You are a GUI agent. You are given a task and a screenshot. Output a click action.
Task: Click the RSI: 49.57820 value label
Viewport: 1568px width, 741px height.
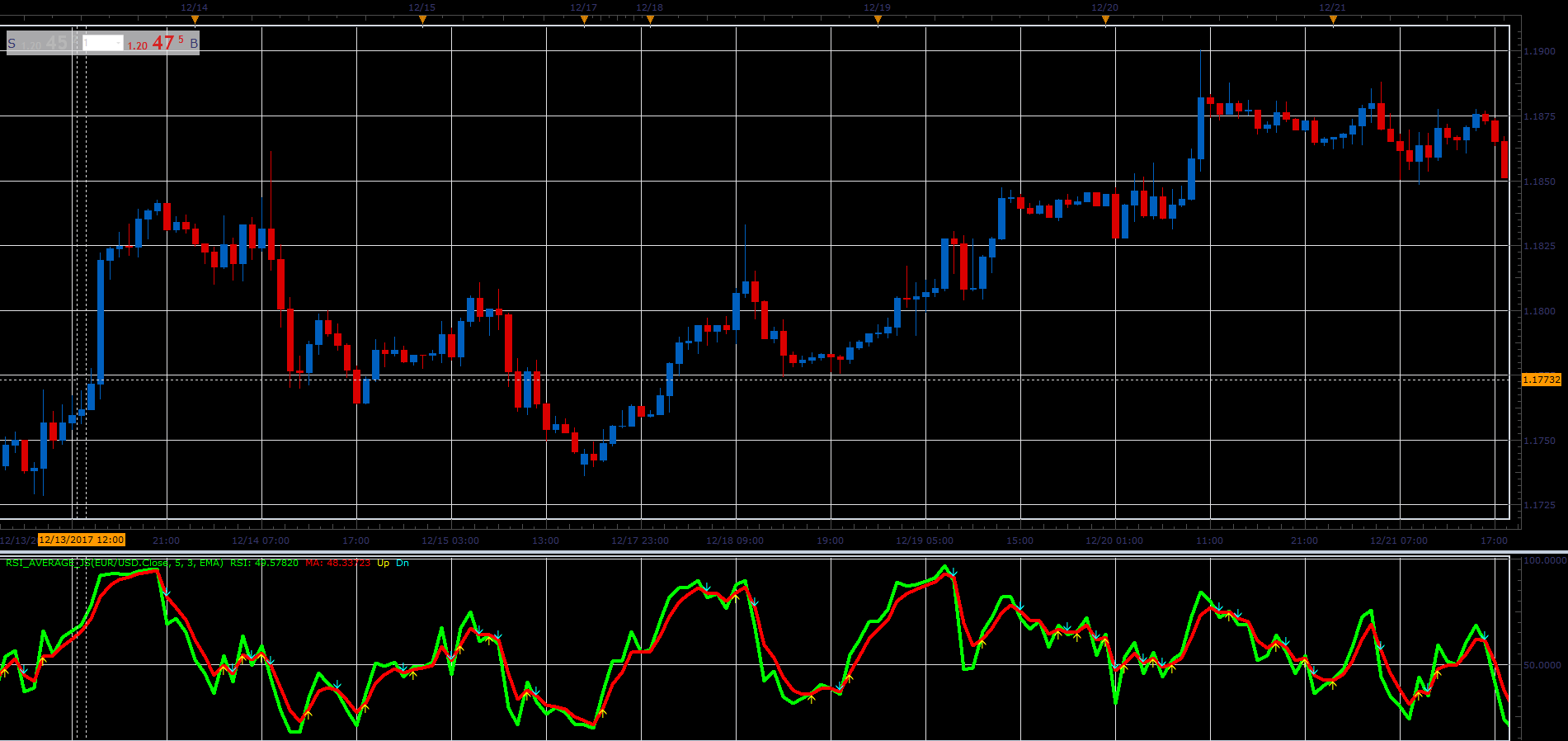[x=264, y=563]
